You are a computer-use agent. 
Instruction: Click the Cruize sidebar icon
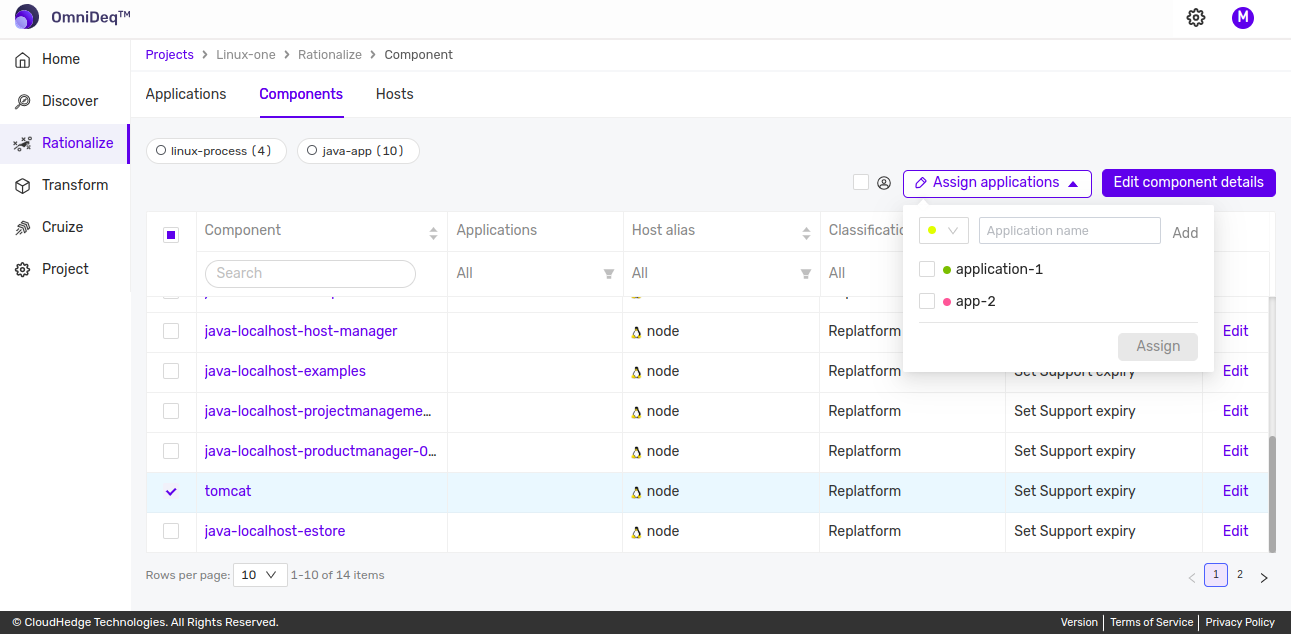tap(22, 228)
